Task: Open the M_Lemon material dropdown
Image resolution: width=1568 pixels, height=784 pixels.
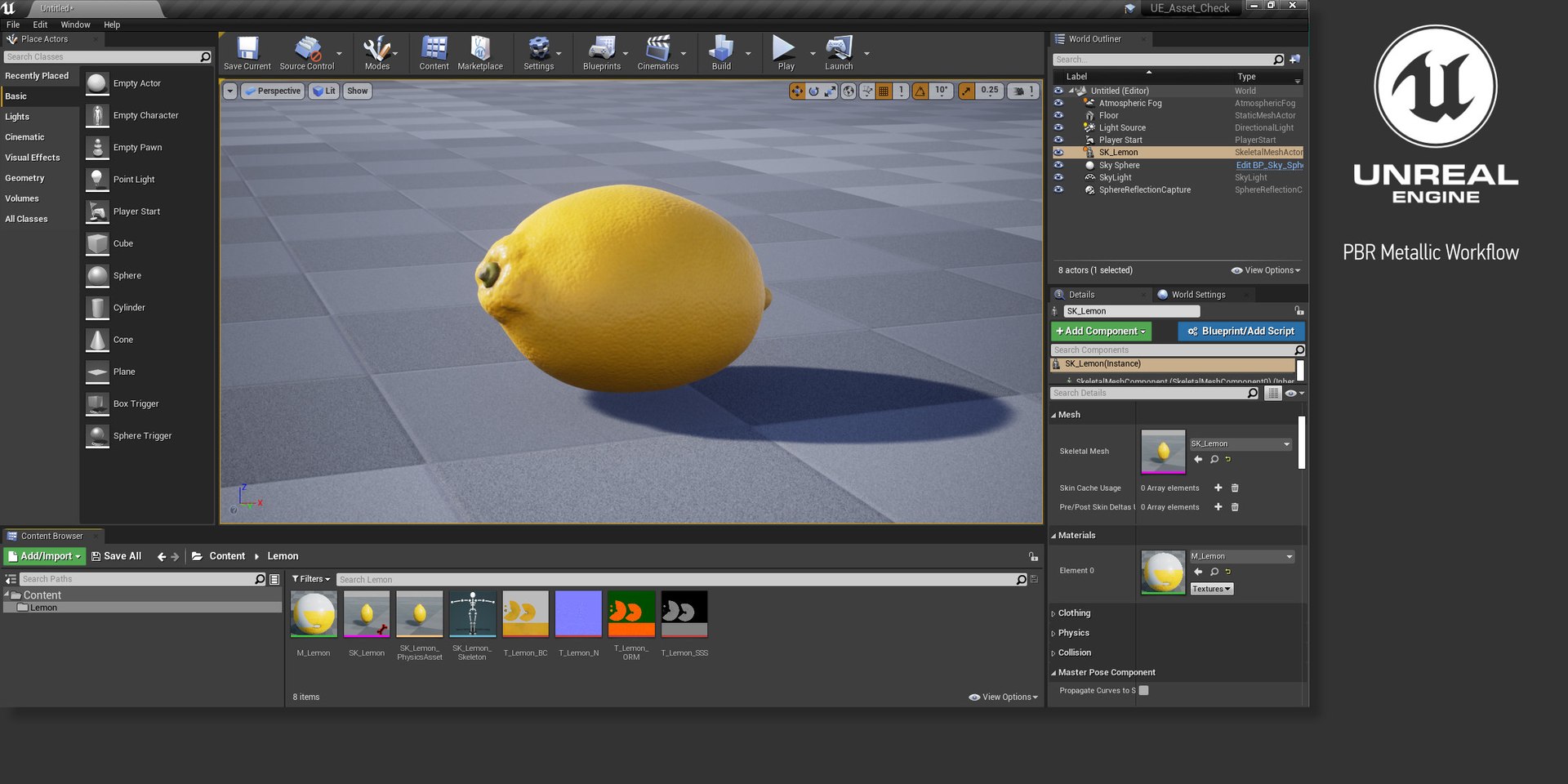Action: [1242, 557]
